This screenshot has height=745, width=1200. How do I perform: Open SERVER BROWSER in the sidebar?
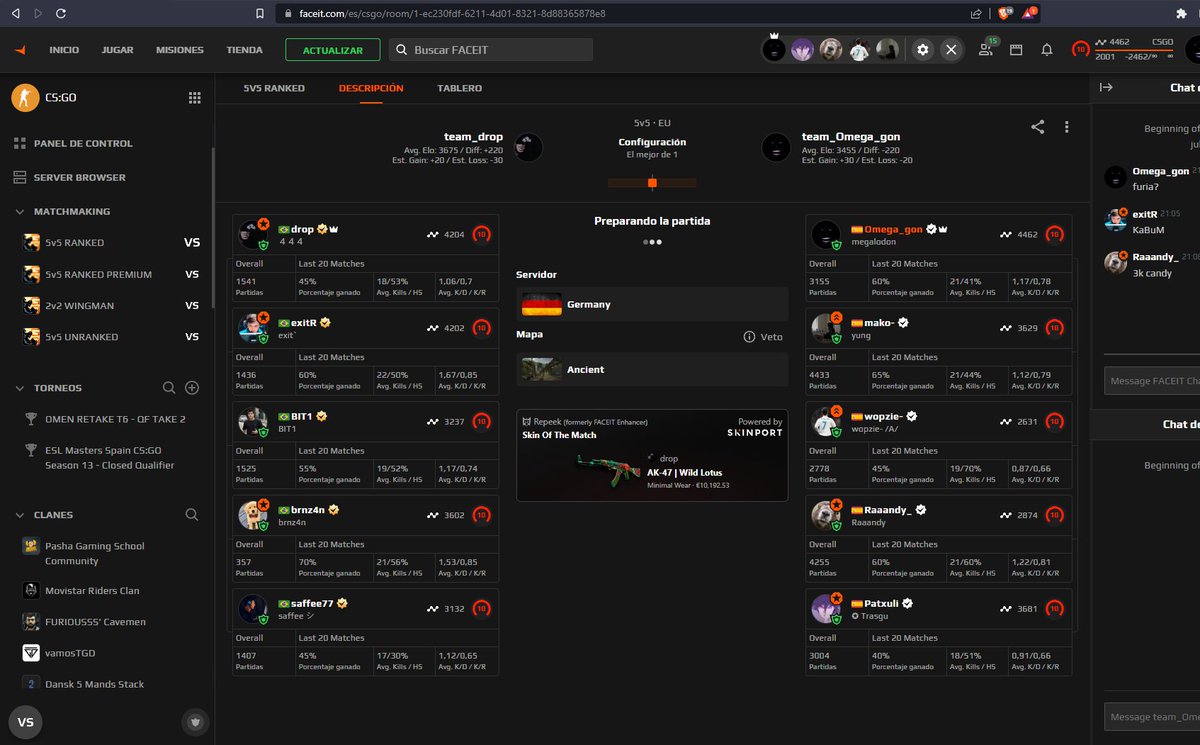point(80,178)
